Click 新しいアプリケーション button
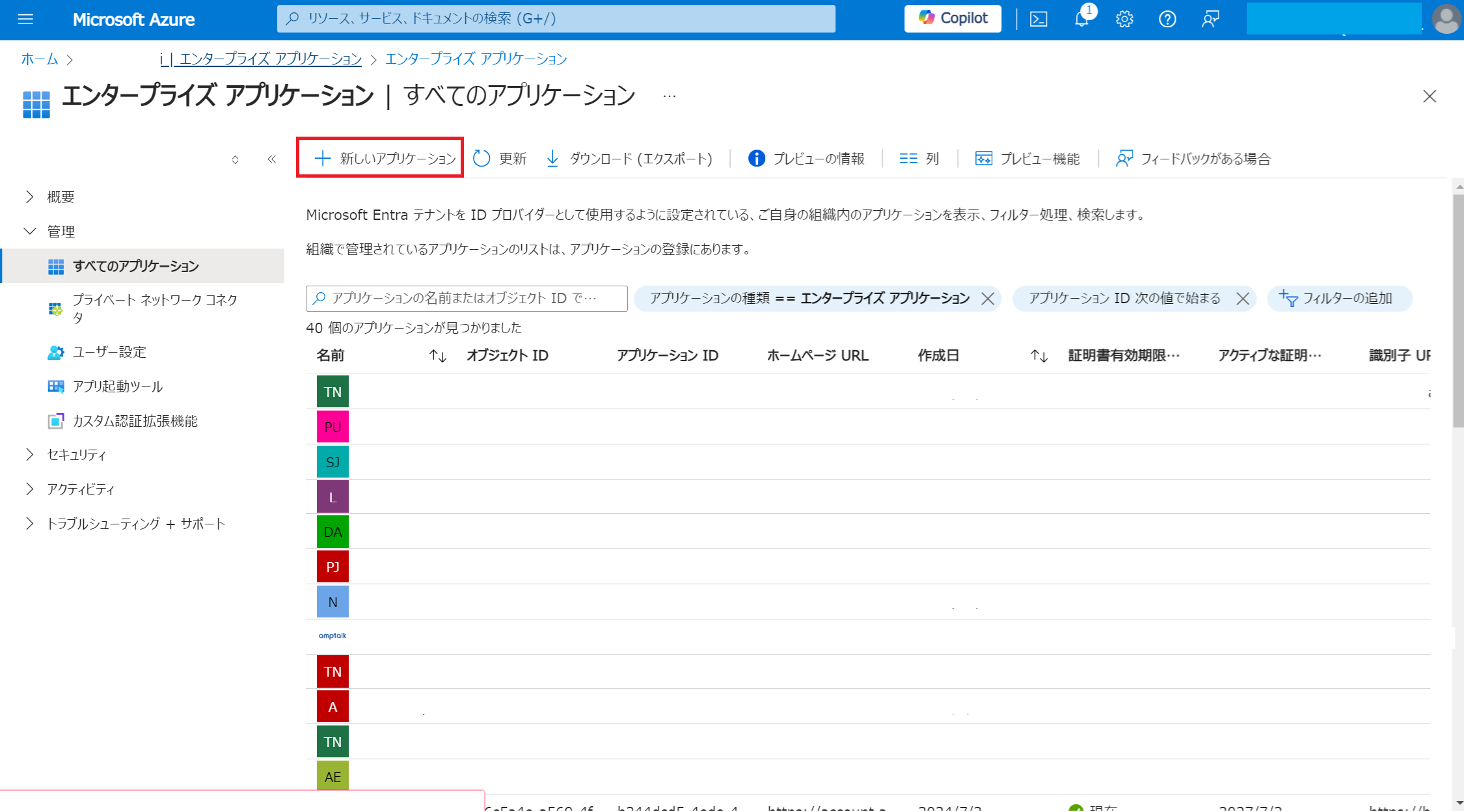The image size is (1464, 812). tap(385, 158)
